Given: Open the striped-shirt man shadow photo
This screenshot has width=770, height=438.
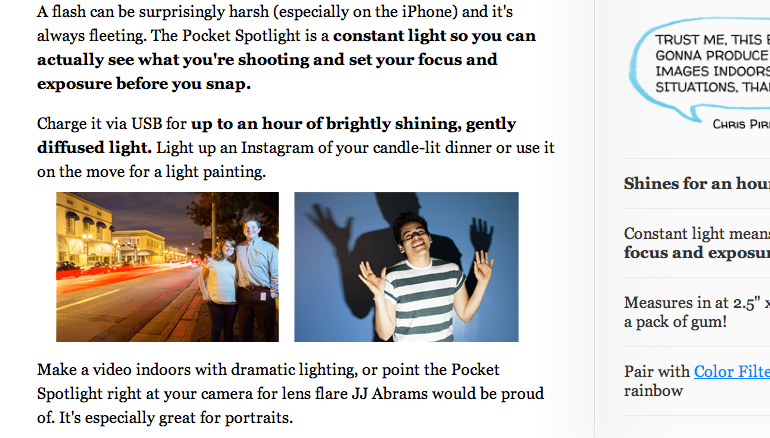Looking at the screenshot, I should click(406, 267).
